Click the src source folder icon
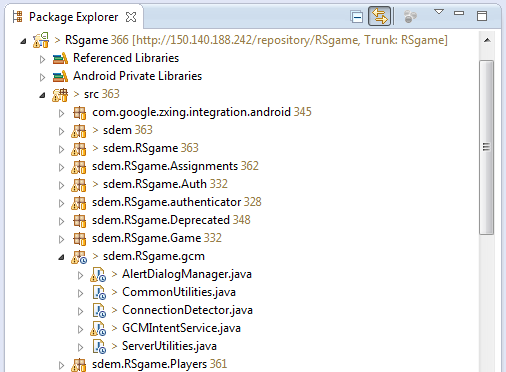The width and height of the screenshot is (506, 372). tap(60, 95)
